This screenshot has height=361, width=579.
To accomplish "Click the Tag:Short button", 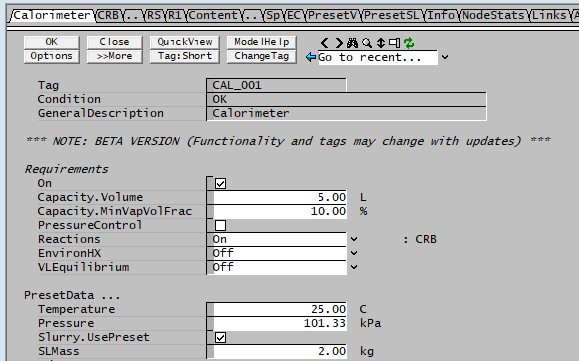I will (x=185, y=56).
